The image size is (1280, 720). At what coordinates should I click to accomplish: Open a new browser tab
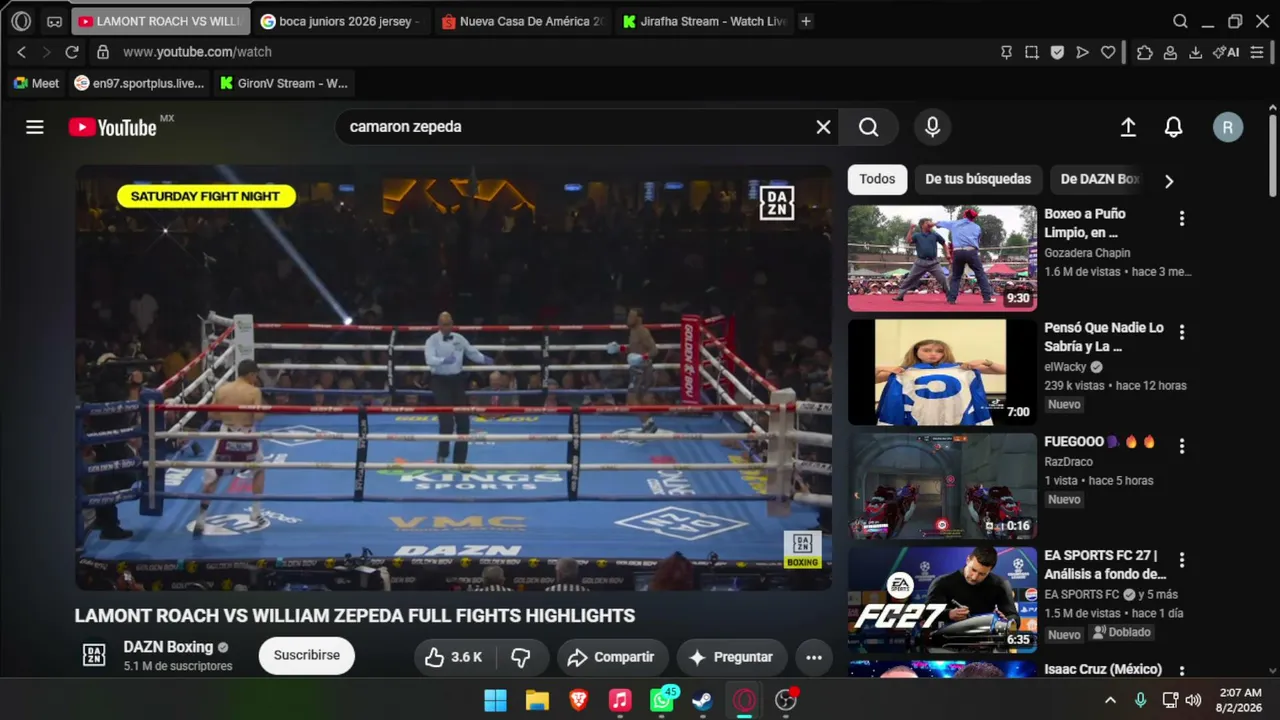click(x=806, y=21)
